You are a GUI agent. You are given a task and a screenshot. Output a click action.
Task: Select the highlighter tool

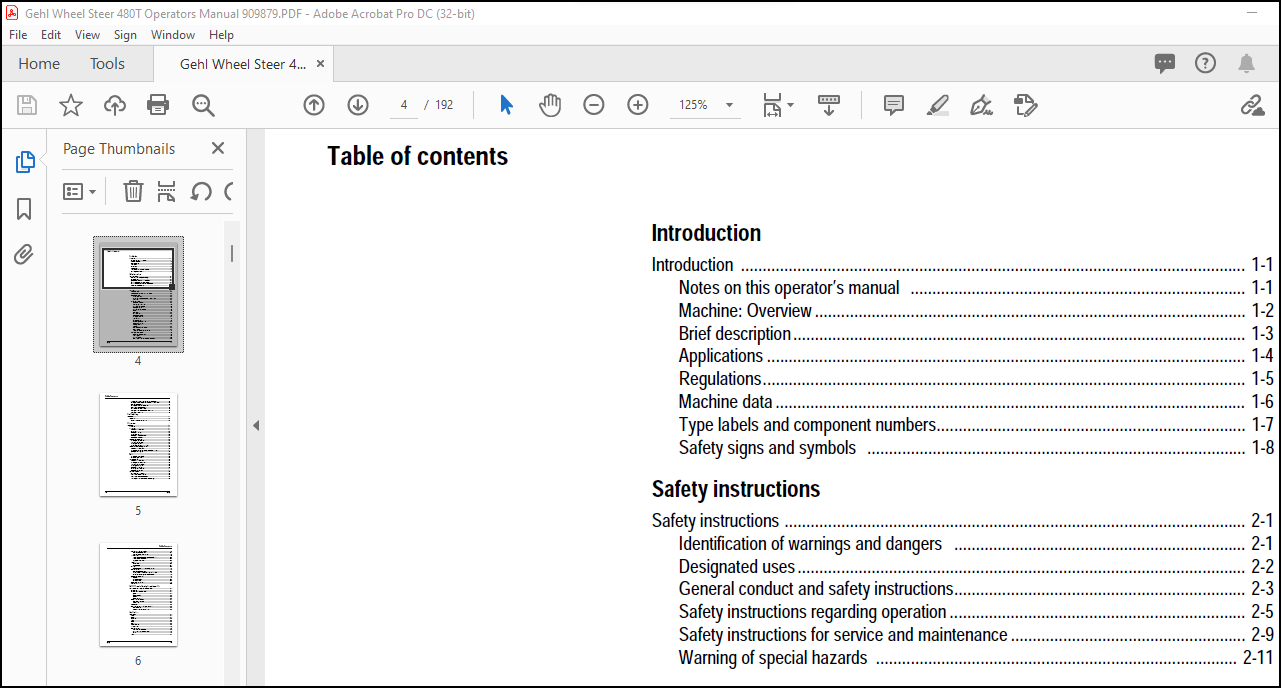pyautogui.click(x=938, y=105)
